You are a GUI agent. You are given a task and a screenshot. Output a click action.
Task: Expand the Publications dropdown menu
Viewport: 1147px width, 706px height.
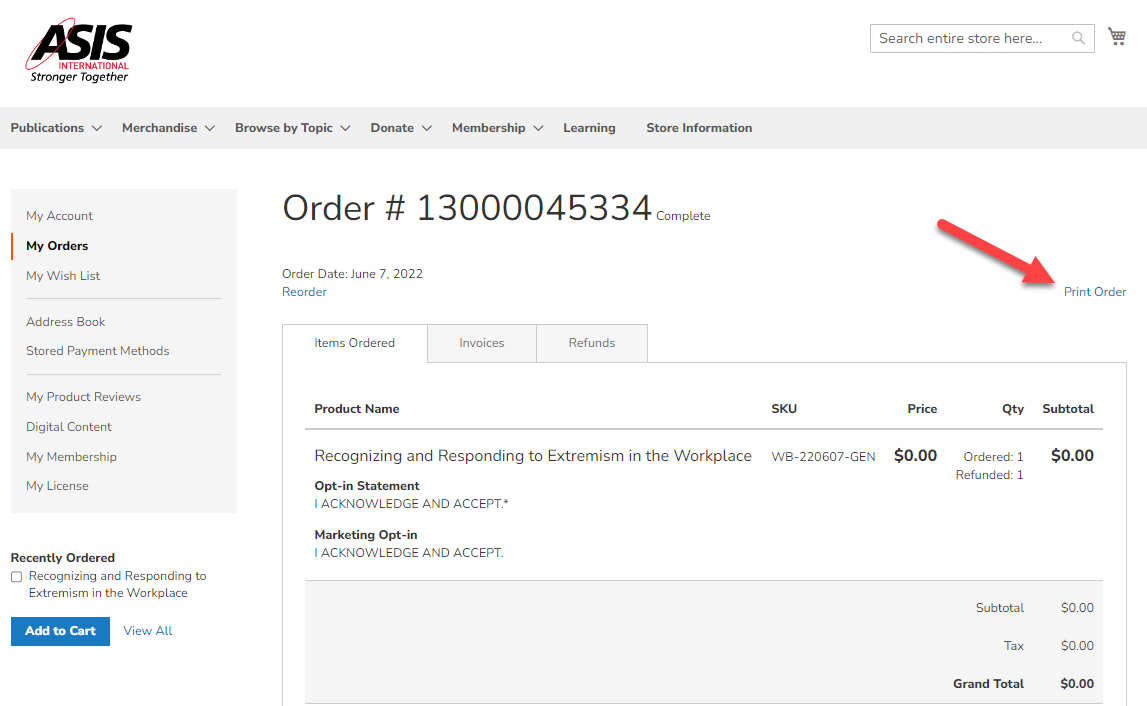point(47,127)
